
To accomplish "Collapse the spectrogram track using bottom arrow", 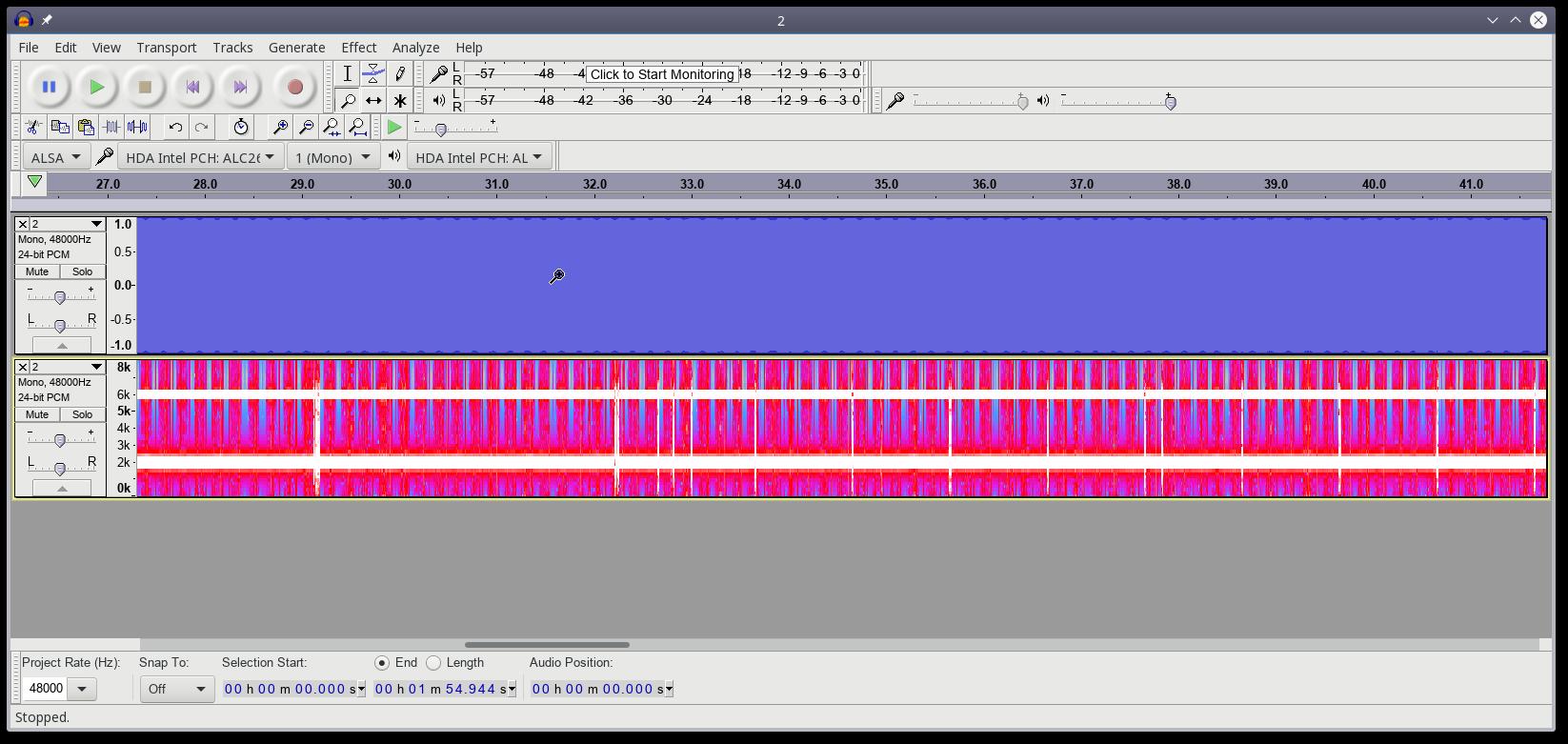I will tap(62, 488).
